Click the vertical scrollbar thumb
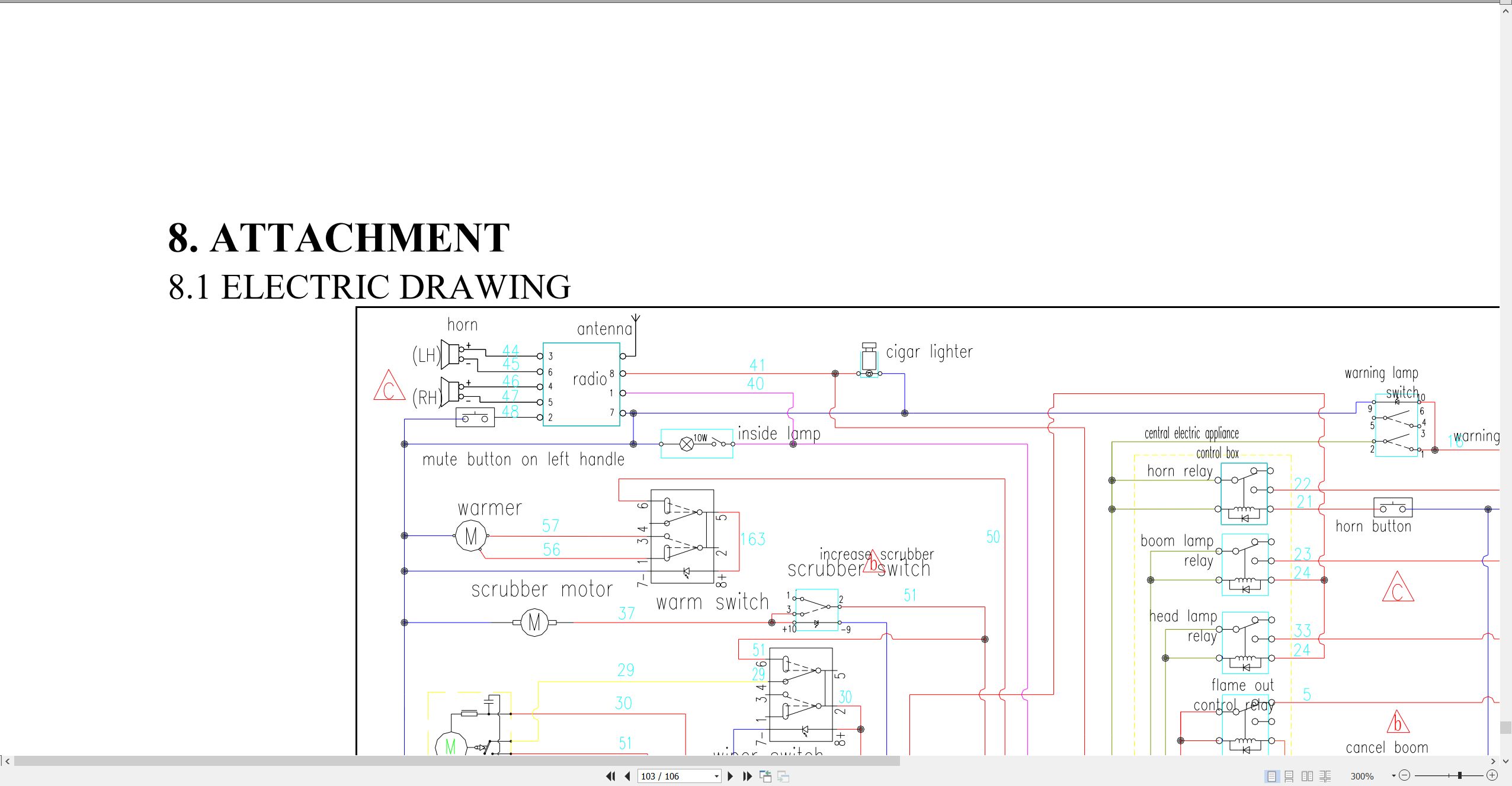Screen dimensions: 1512x786 pyautogui.click(x=1505, y=727)
